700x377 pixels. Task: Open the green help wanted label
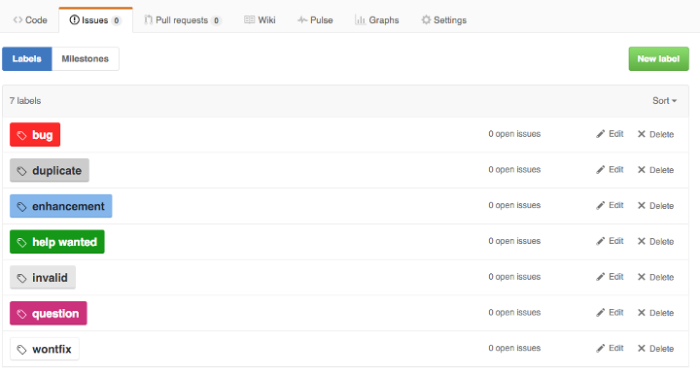(x=57, y=242)
